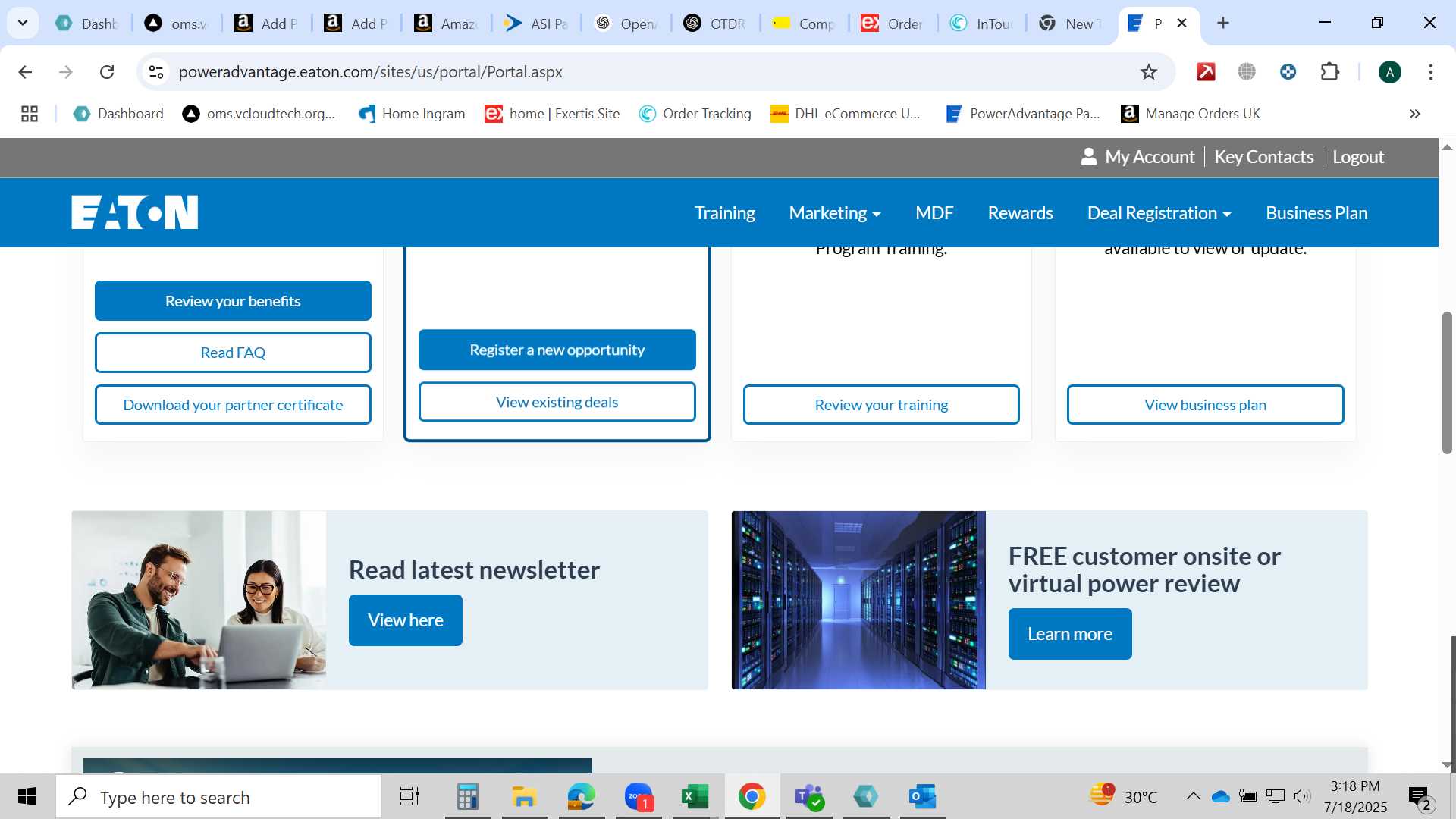Screen dimensions: 1456x819
Task: Open the DHL eCommerce bookmark
Action: pyautogui.click(x=845, y=114)
